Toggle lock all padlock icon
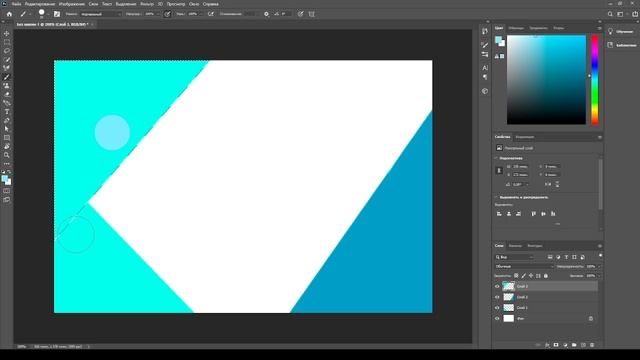Image resolution: width=640 pixels, height=360 pixels. (x=546, y=276)
